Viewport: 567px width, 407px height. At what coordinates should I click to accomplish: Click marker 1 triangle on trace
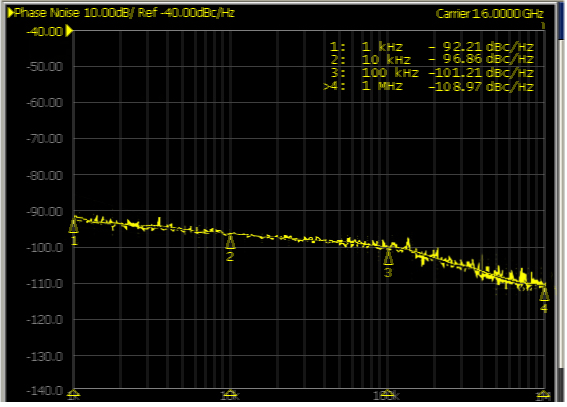pos(73,227)
